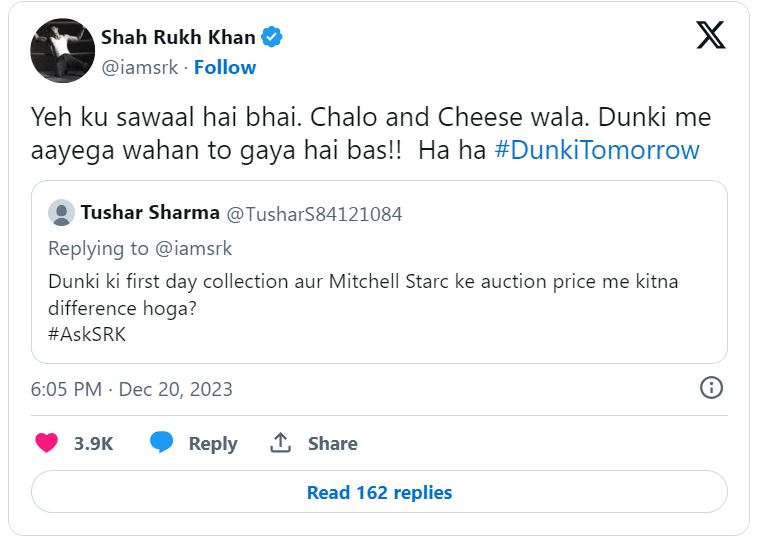This screenshot has width=763, height=549.
Task: Open the tweet info icon
Action: [x=711, y=388]
